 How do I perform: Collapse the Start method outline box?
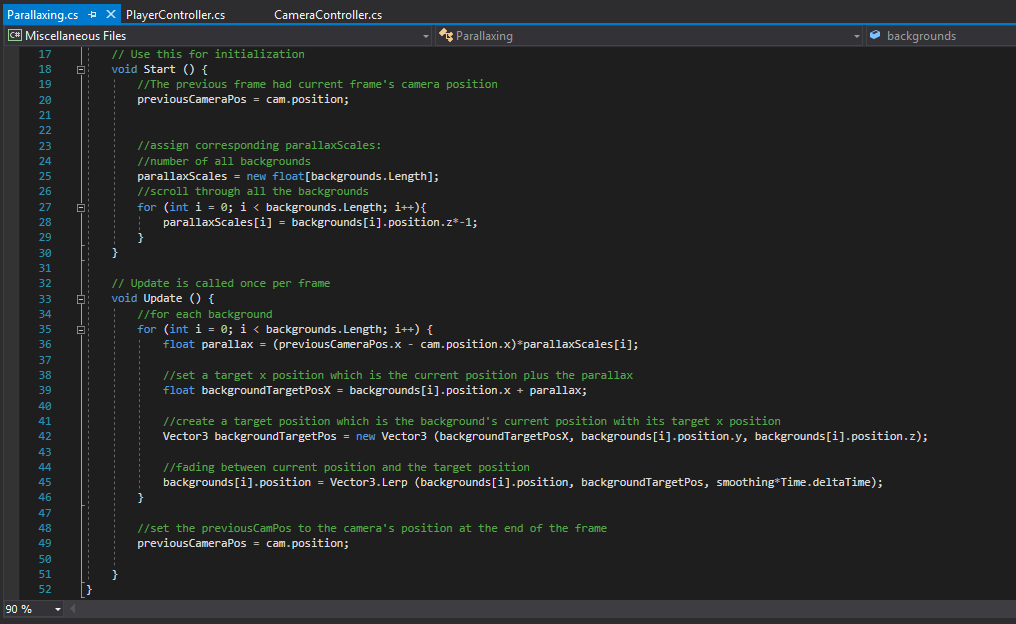pos(79,70)
